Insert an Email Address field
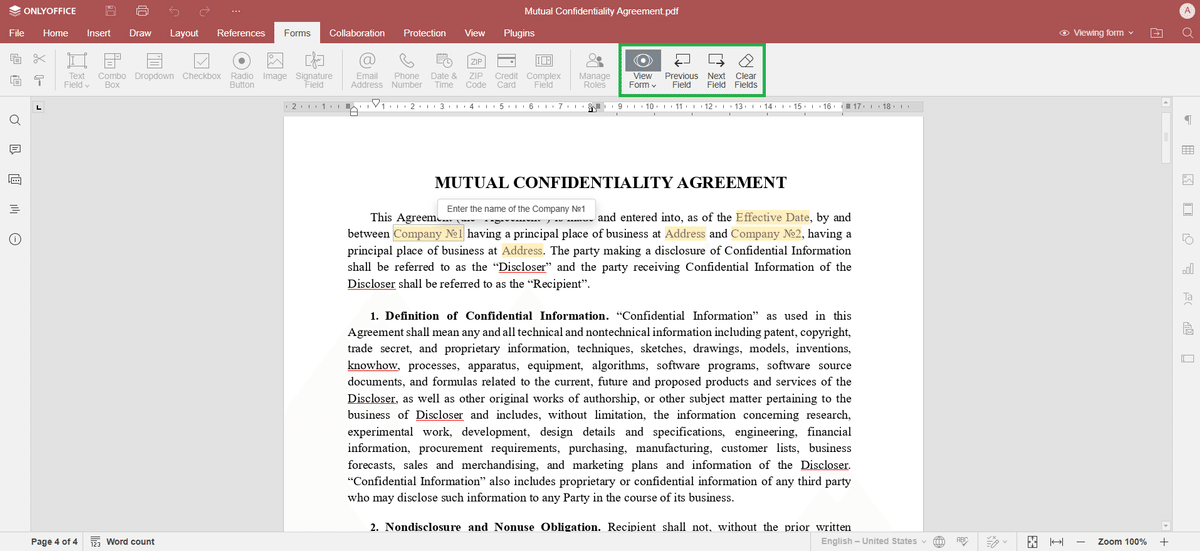This screenshot has width=1200, height=551. [x=367, y=70]
